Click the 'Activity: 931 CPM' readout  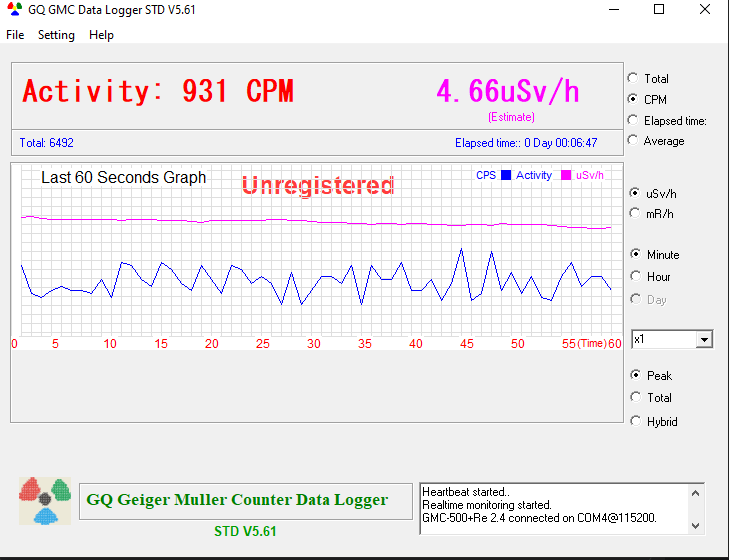click(158, 91)
